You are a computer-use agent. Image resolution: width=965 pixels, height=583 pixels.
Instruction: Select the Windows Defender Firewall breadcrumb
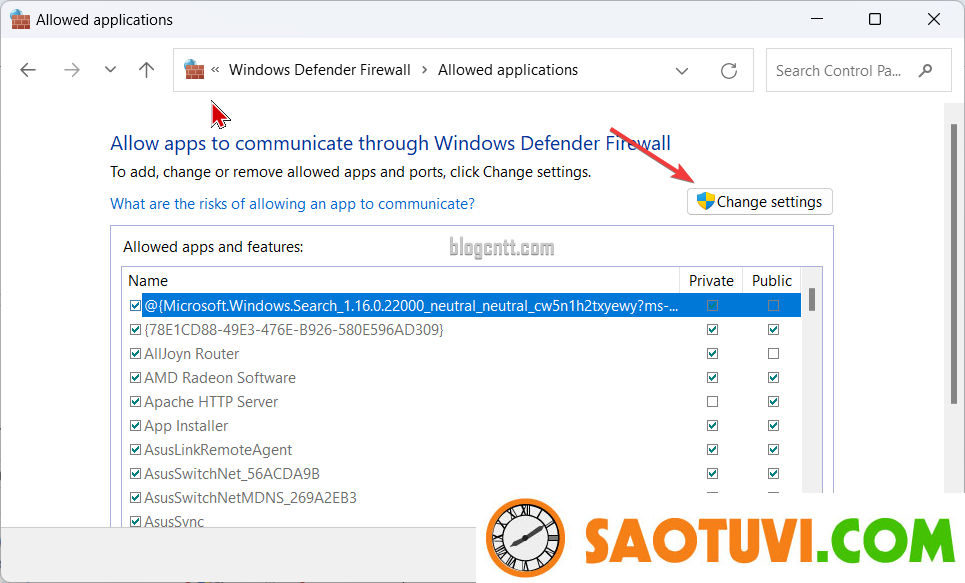[319, 70]
